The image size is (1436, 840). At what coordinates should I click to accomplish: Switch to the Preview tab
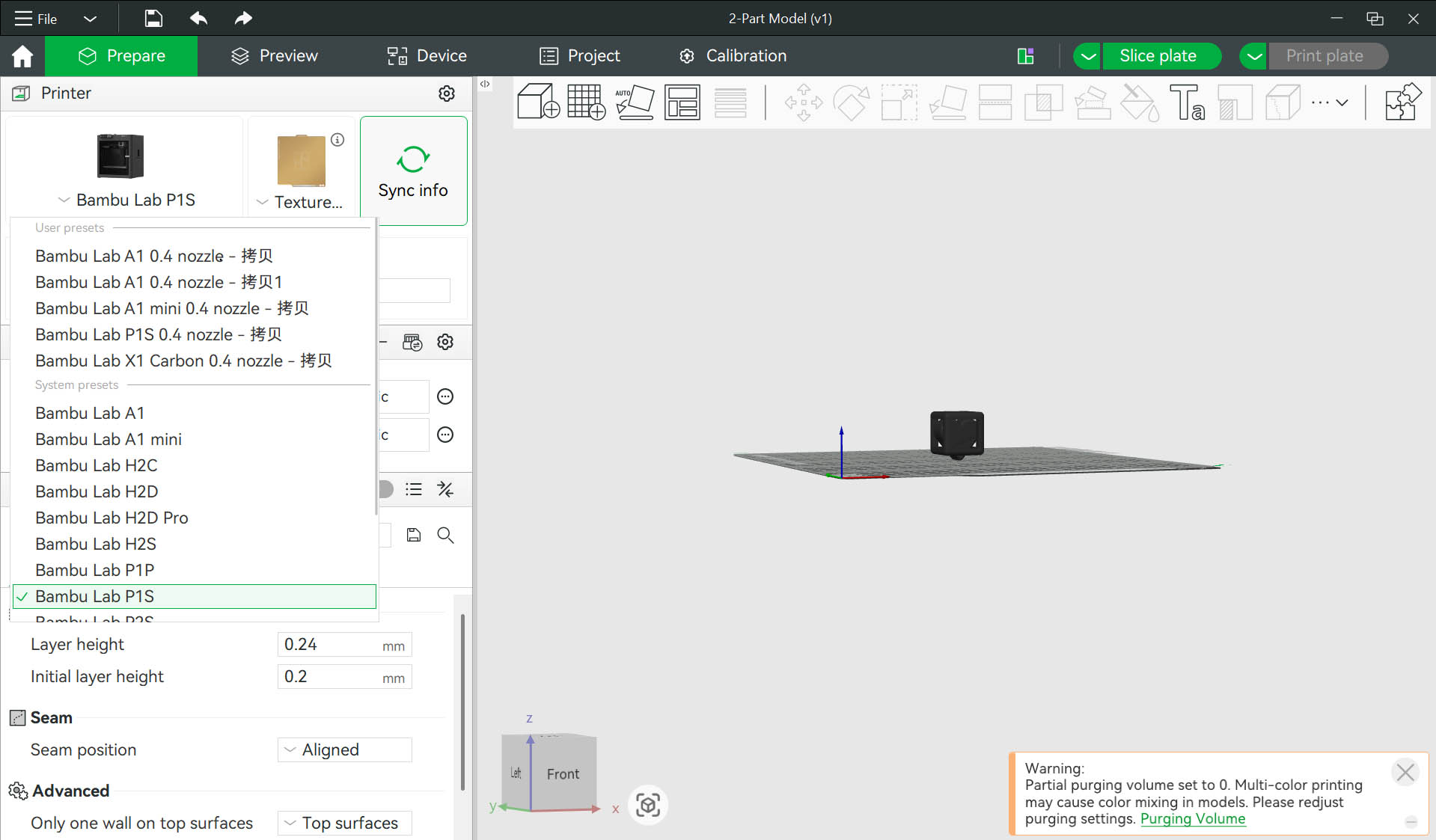click(x=275, y=56)
